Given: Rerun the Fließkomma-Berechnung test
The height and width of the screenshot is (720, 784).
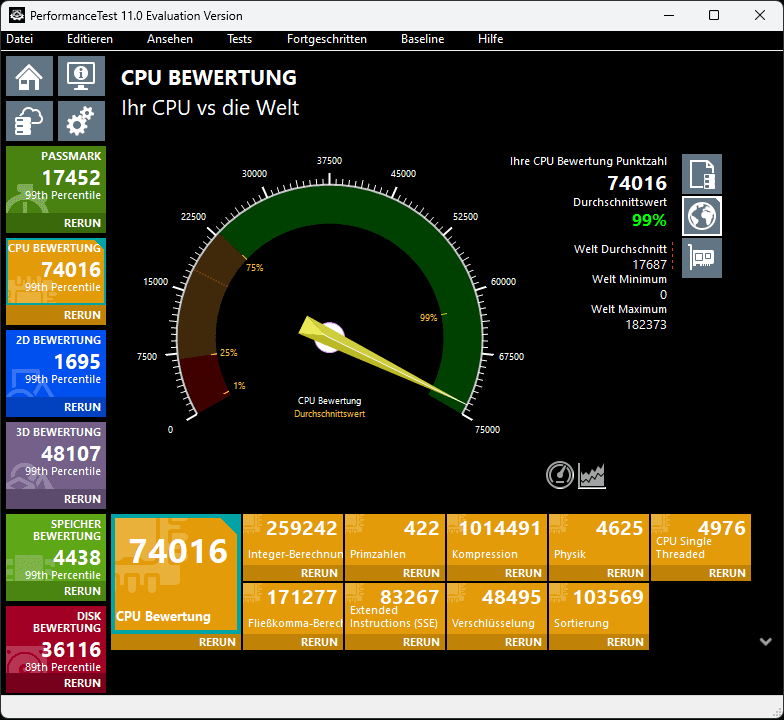Looking at the screenshot, I should (293, 642).
